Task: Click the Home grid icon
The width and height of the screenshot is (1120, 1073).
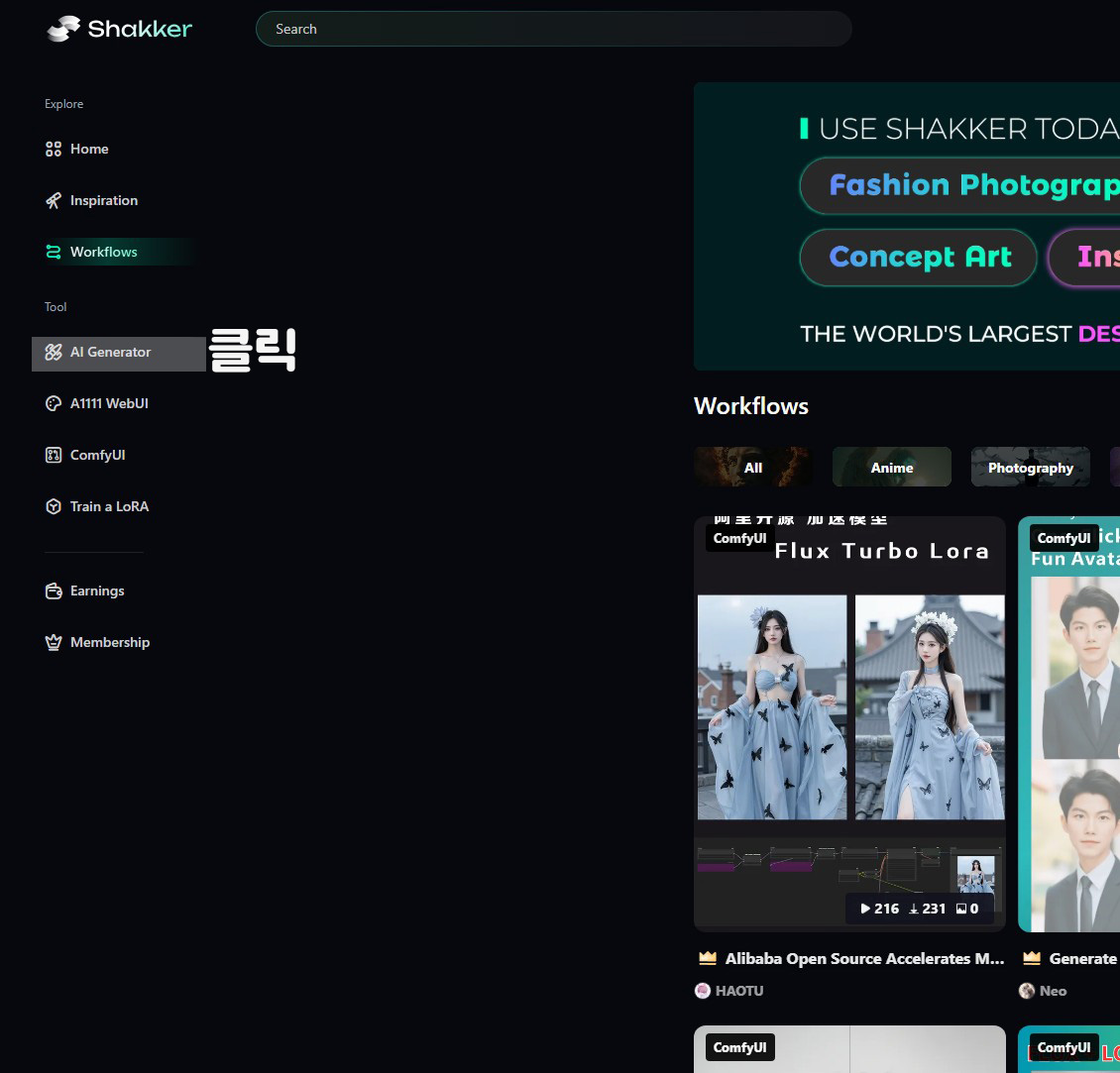Action: pos(54,150)
